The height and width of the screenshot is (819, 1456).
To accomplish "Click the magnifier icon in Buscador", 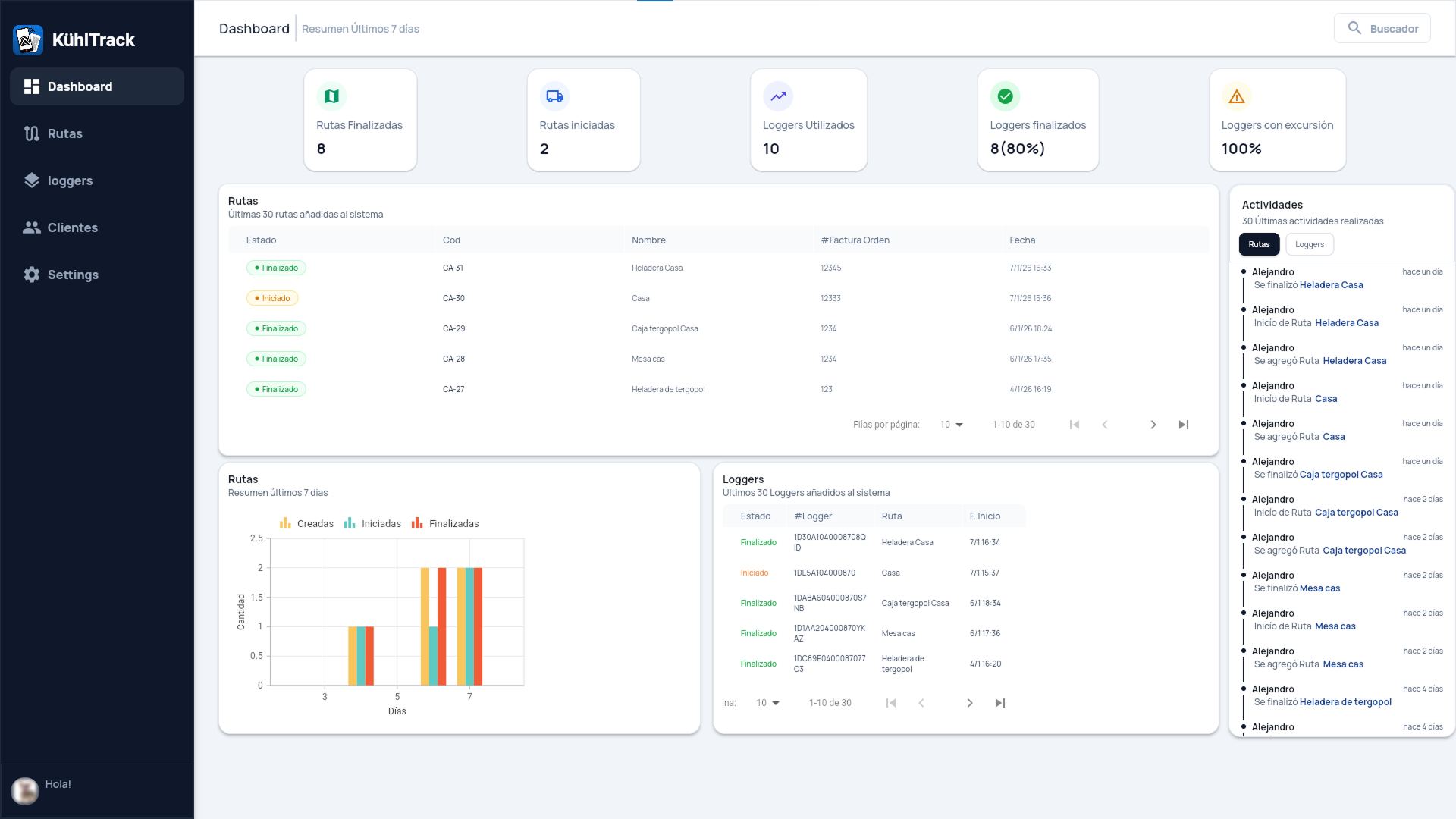I will 1354,28.
